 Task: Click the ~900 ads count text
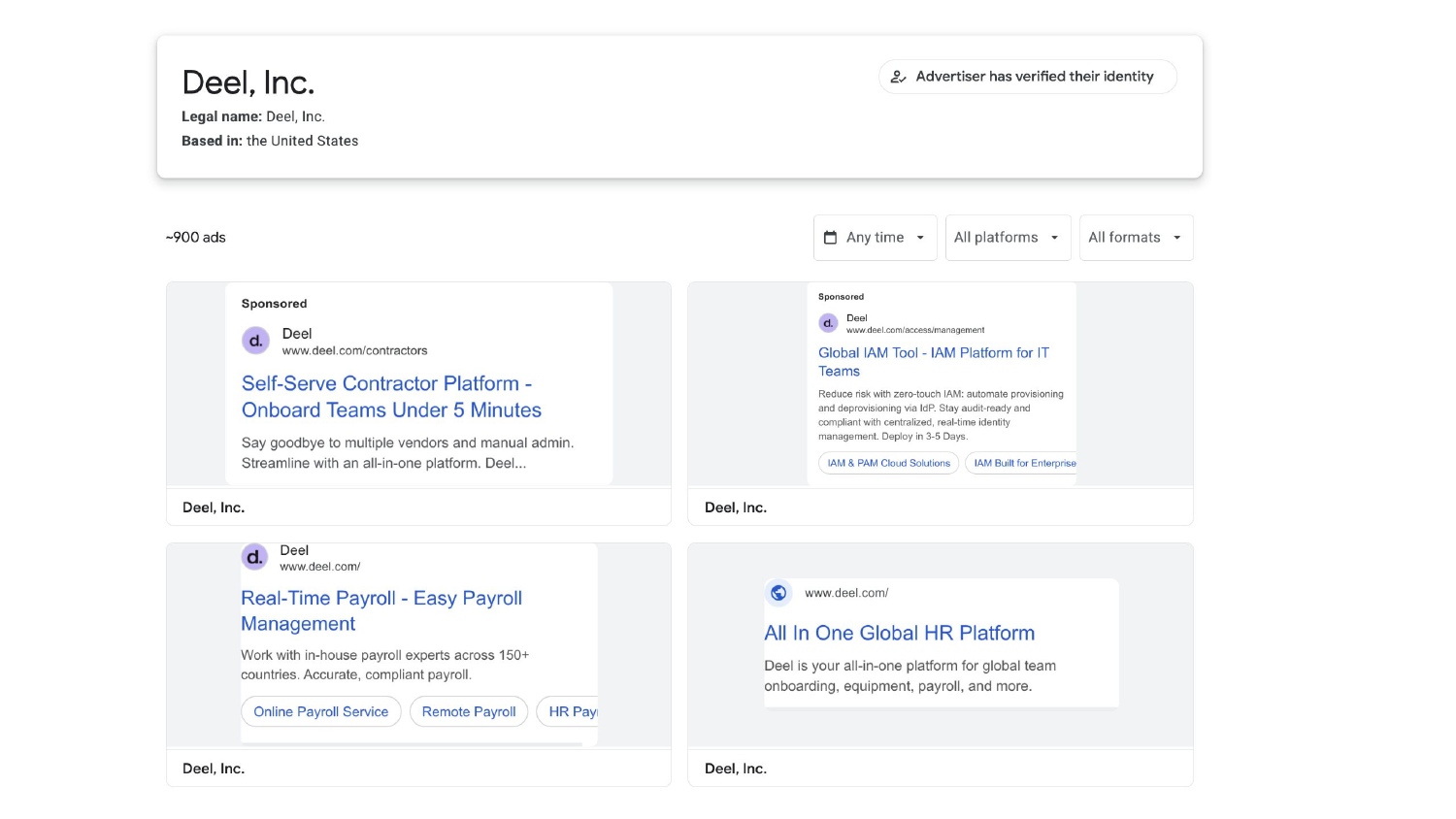coord(195,238)
